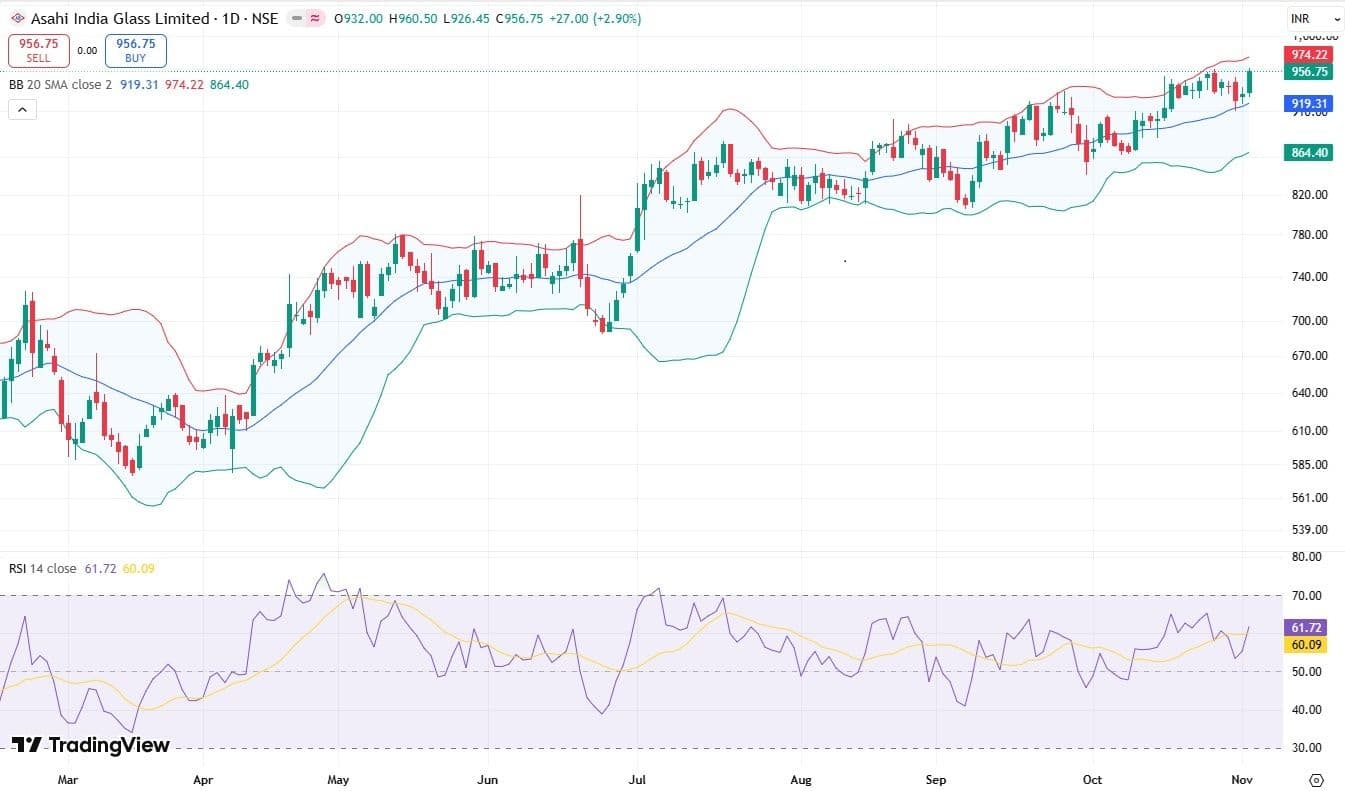Image resolution: width=1345 pixels, height=791 pixels.
Task: Select the RSI 14 close indicator label
Action: [x=42, y=569]
